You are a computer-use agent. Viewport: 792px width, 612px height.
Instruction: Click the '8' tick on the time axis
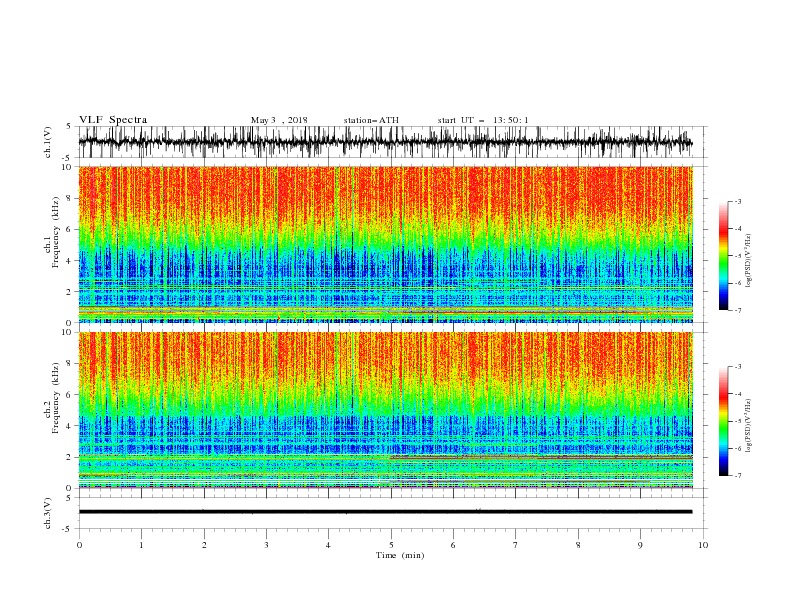578,545
